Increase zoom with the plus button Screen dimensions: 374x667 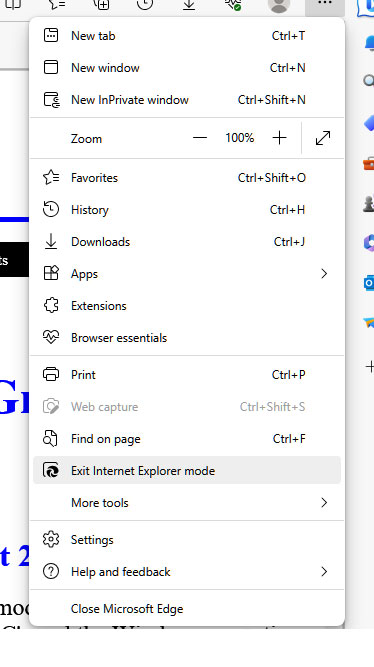280,138
